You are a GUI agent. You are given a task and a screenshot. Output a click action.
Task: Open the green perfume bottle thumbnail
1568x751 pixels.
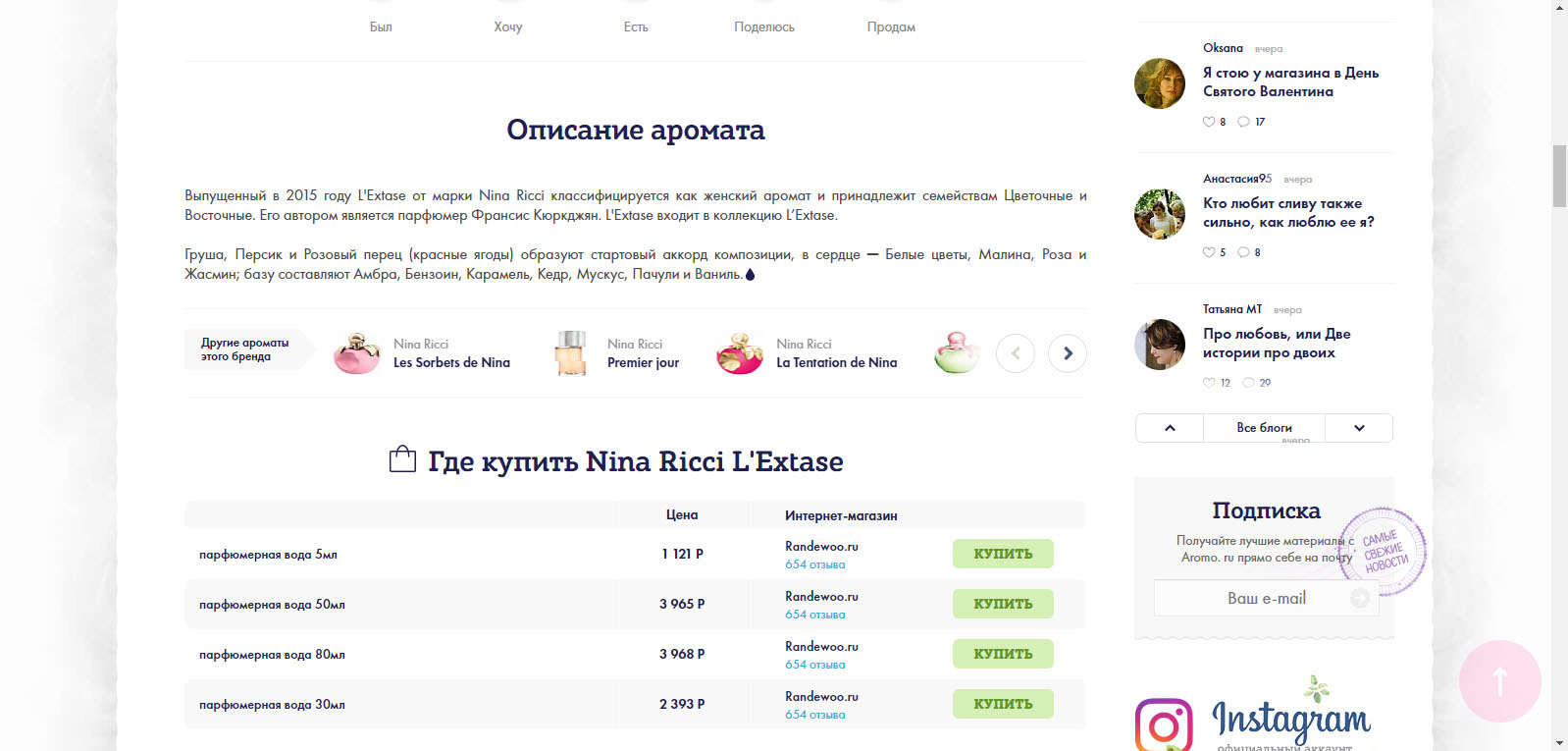pos(957,353)
